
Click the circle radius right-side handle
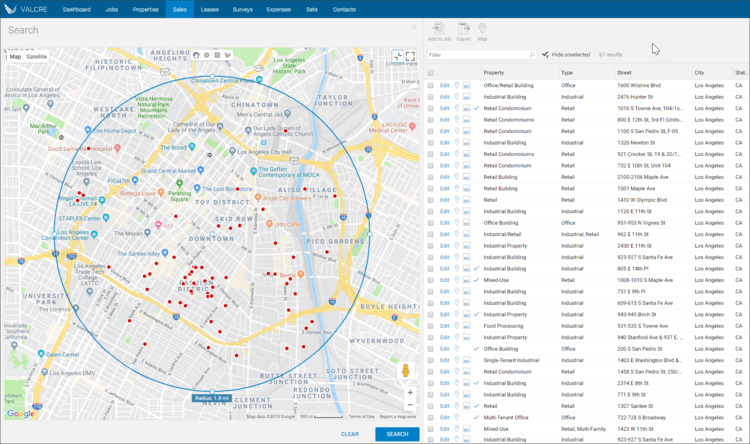(x=370, y=234)
